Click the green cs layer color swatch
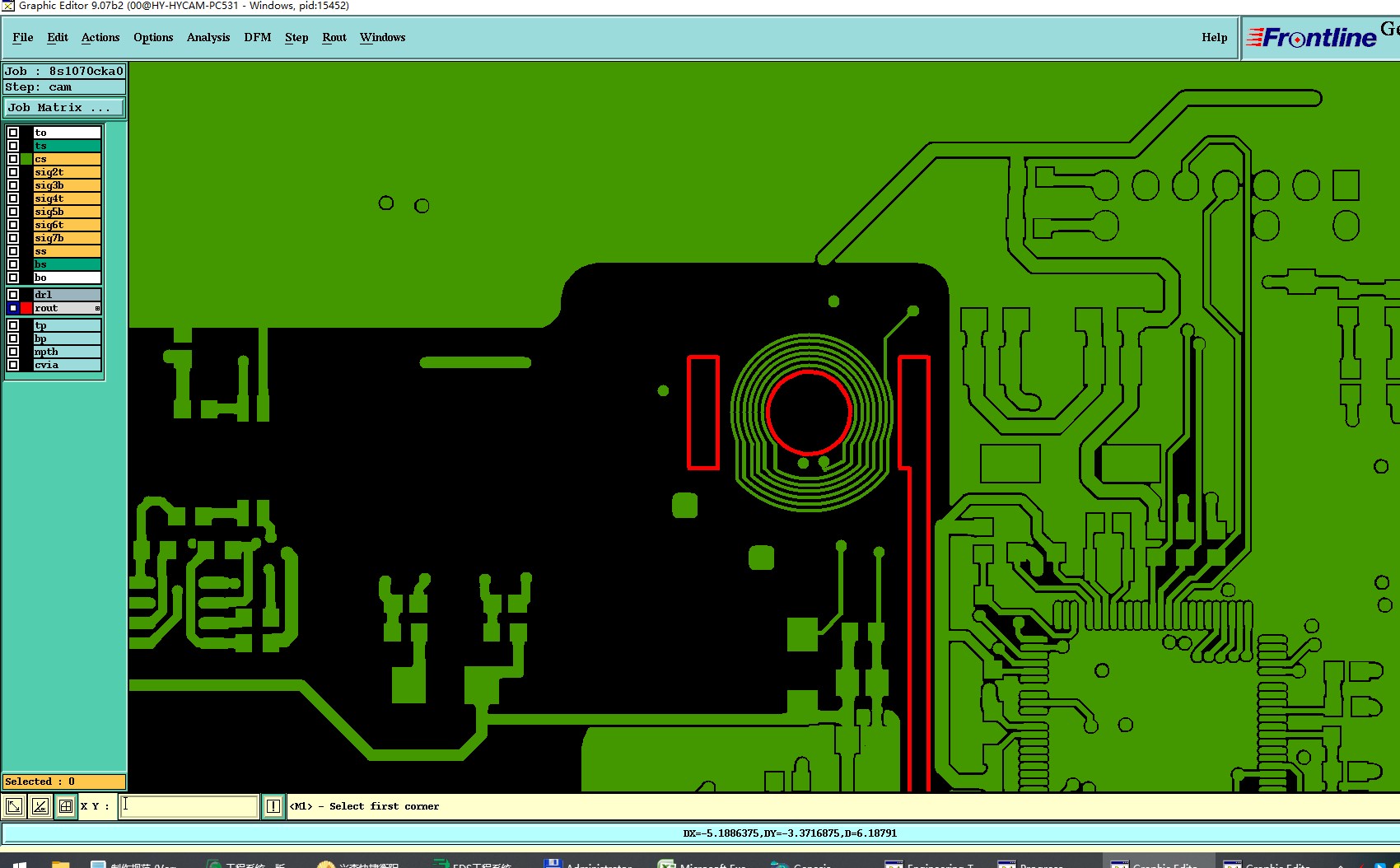The image size is (1400, 868). click(26, 159)
